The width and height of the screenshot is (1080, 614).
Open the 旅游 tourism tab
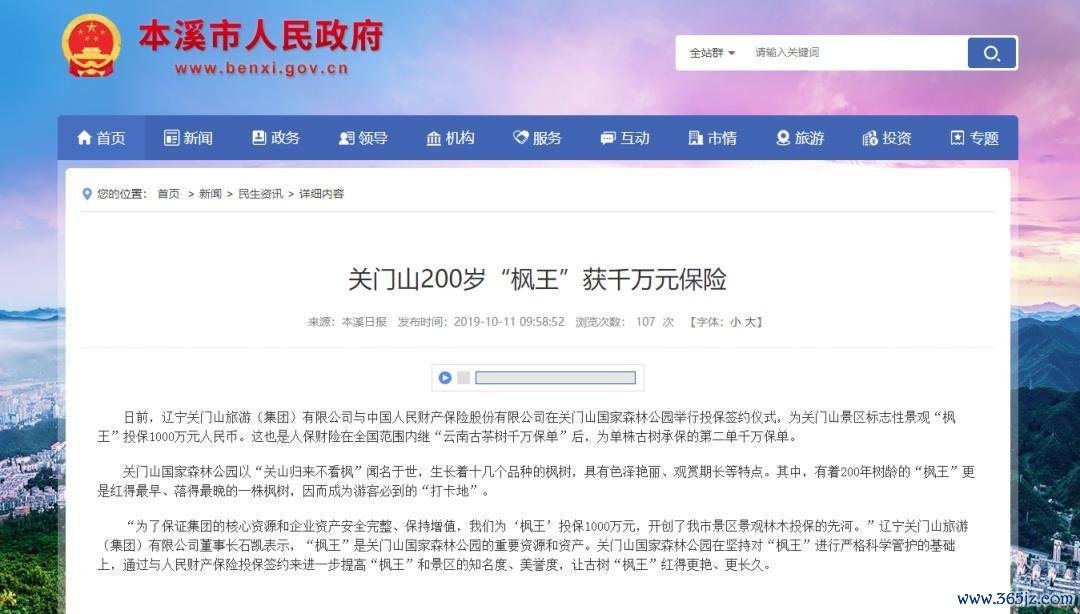800,138
